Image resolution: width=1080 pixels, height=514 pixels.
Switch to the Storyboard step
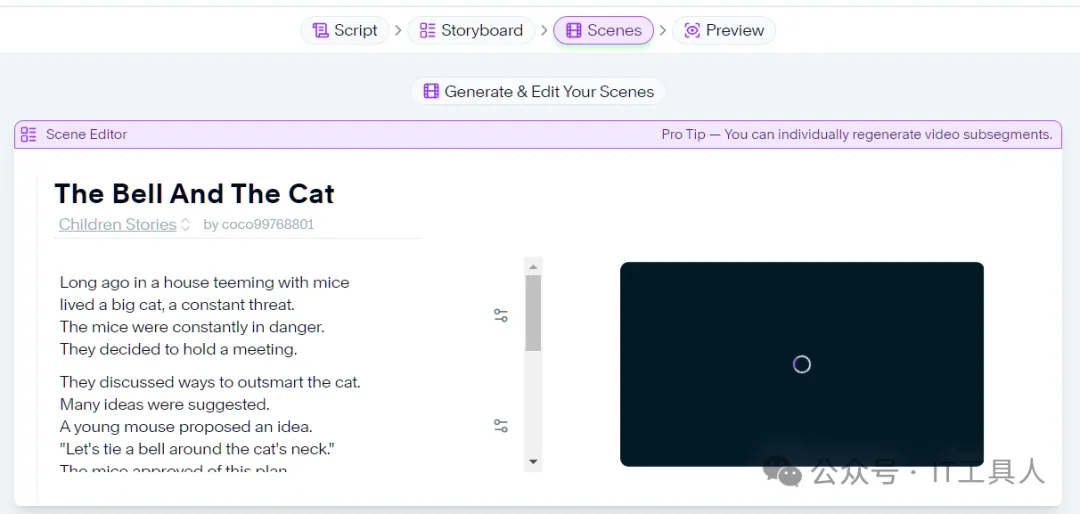(x=471, y=30)
